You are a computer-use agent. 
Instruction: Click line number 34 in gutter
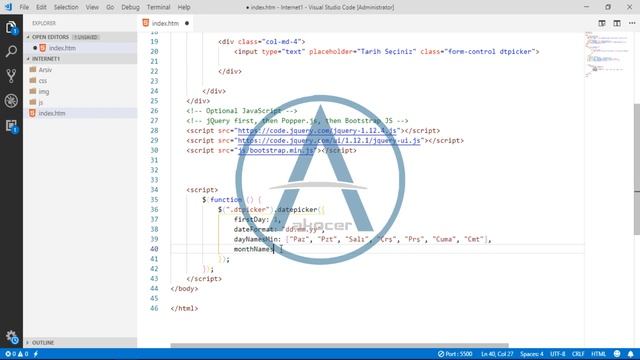(x=154, y=190)
